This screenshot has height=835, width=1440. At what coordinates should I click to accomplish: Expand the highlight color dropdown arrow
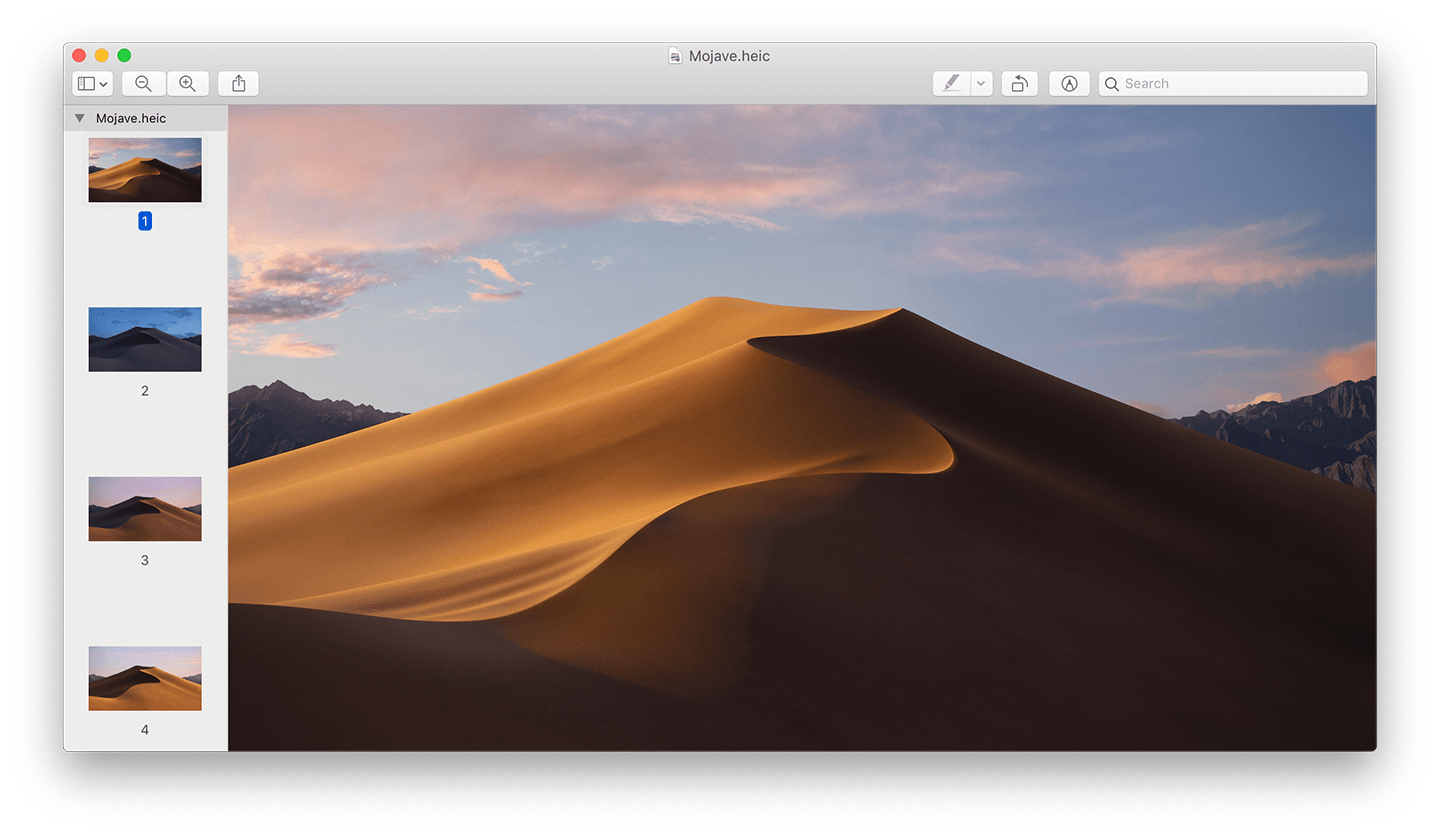pyautogui.click(x=981, y=84)
